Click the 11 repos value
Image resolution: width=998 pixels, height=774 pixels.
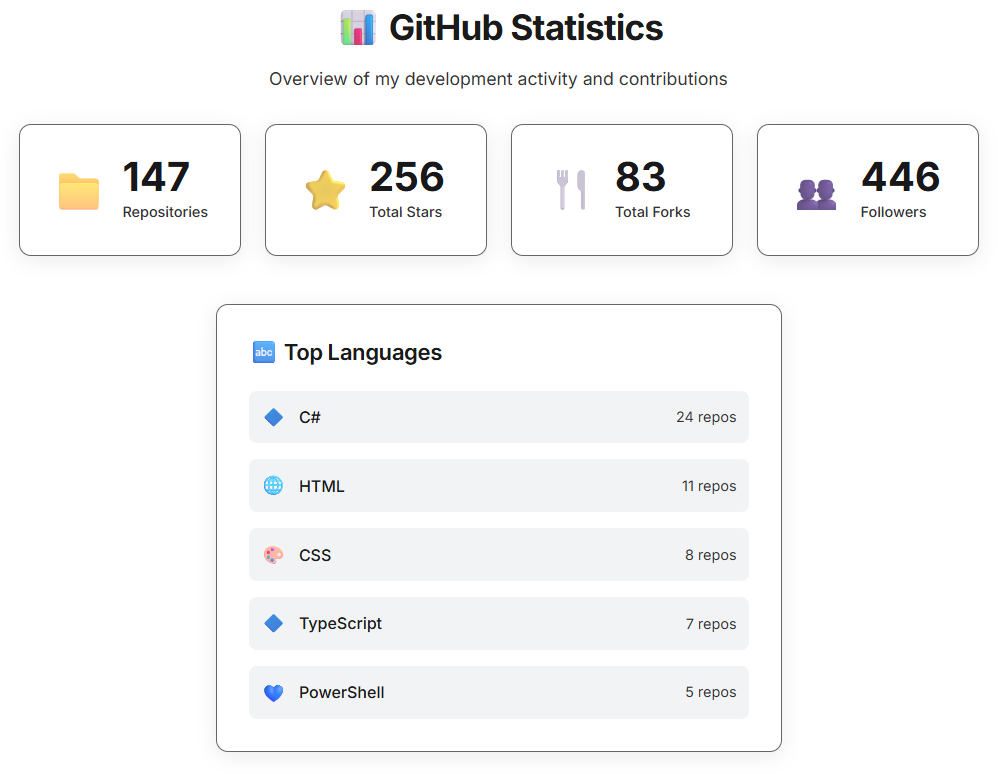(x=709, y=486)
